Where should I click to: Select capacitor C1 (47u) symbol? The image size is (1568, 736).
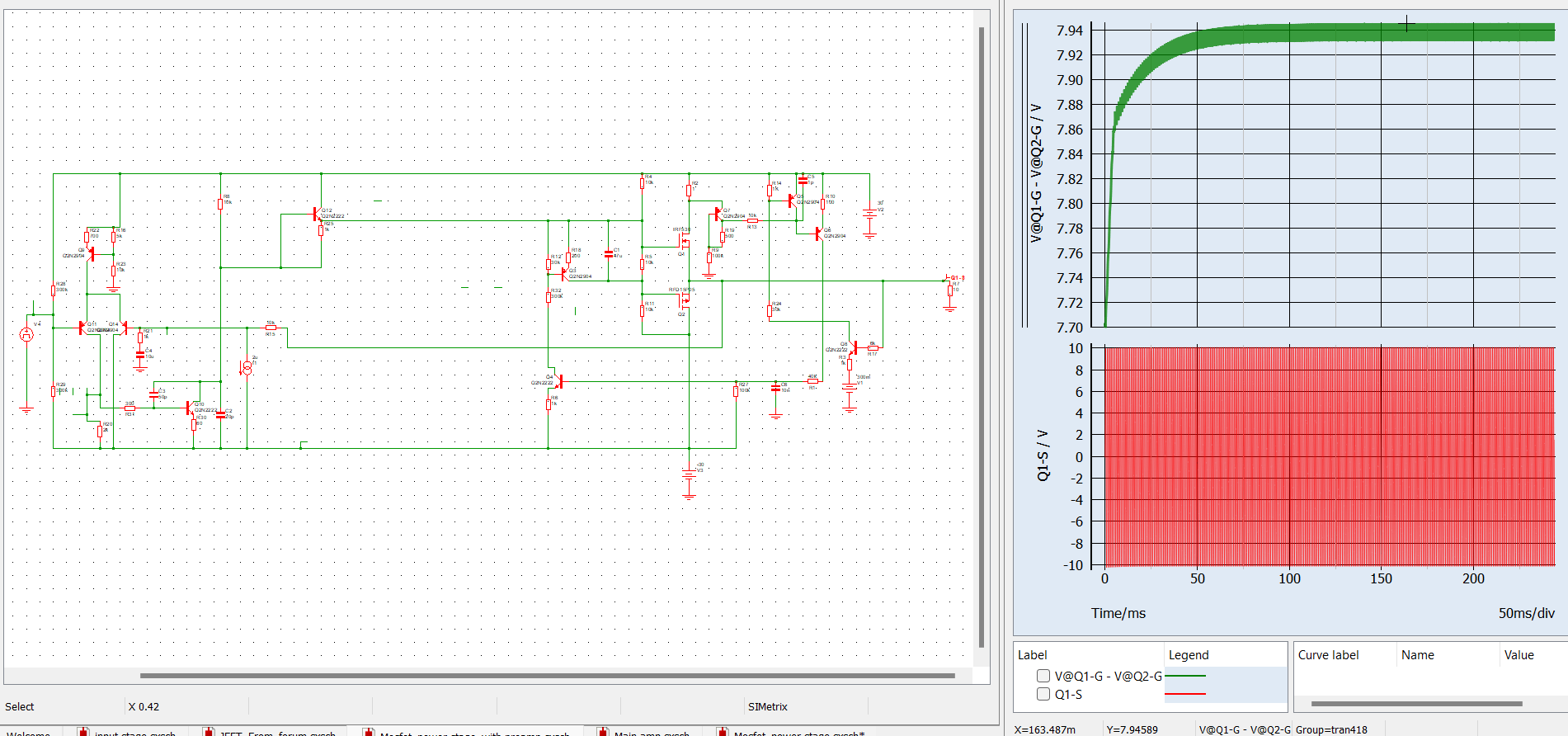[x=609, y=254]
